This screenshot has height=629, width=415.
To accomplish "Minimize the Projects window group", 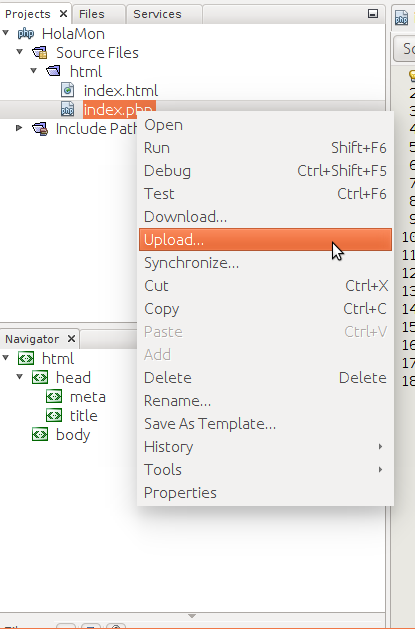I will tap(373, 14).
